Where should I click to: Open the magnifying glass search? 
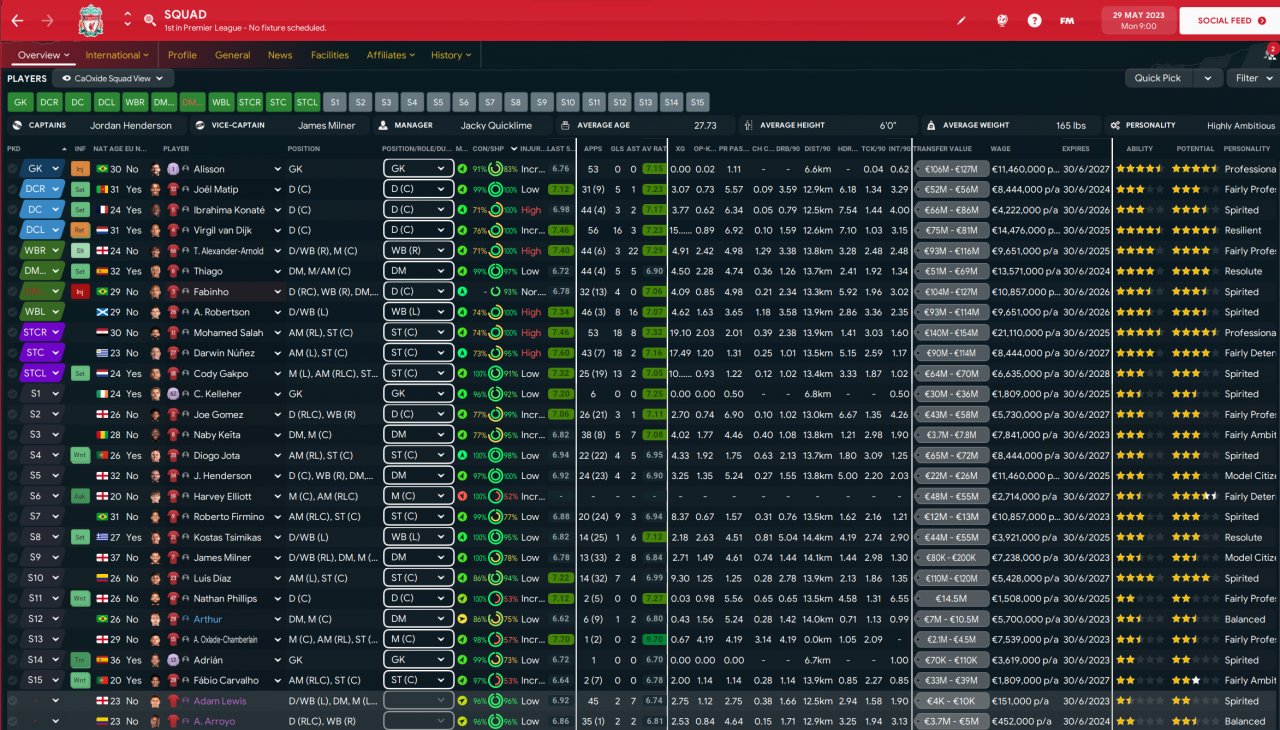[x=149, y=20]
